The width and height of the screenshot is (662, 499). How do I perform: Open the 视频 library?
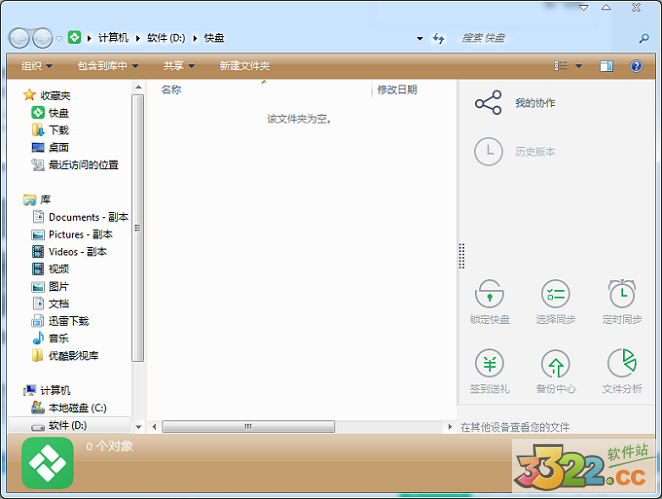(x=50, y=269)
